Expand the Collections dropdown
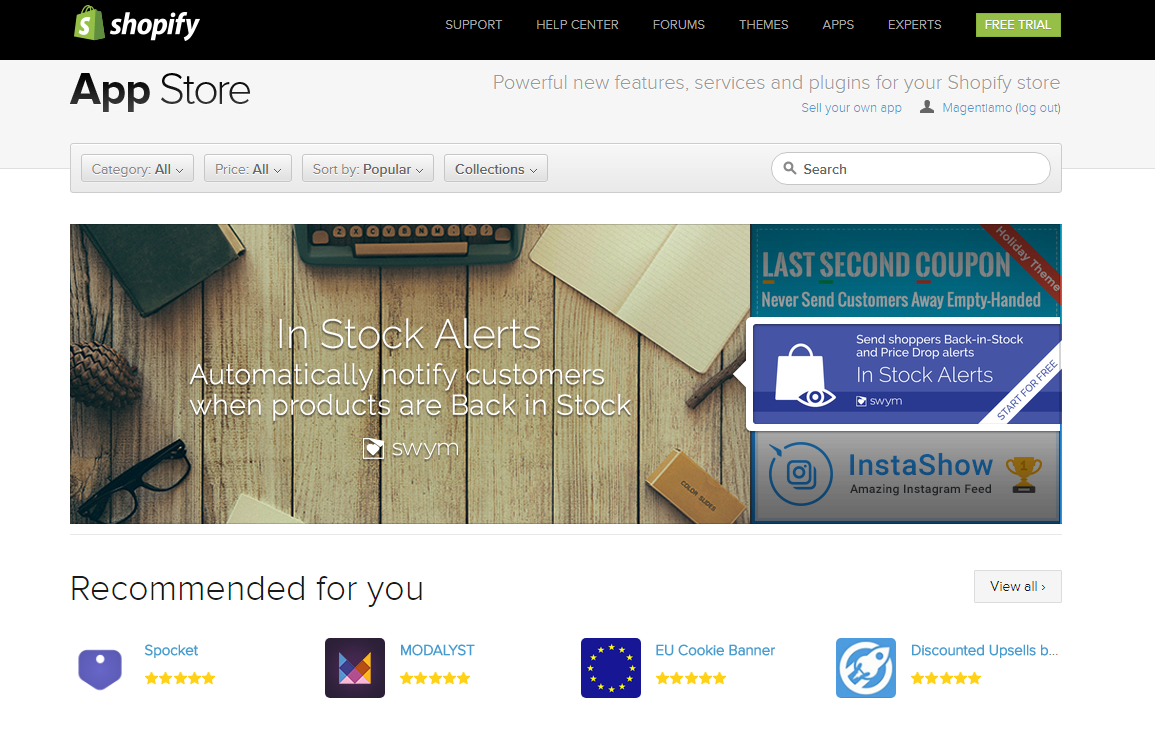Viewport: 1155px width, 750px height. click(x=495, y=168)
